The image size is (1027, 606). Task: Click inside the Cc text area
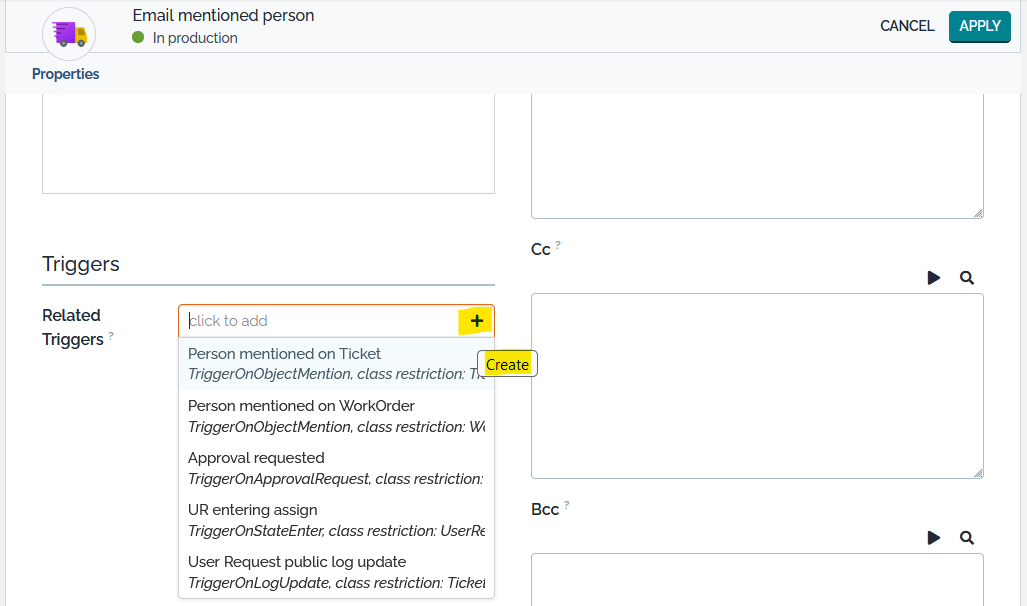pyautogui.click(x=756, y=385)
